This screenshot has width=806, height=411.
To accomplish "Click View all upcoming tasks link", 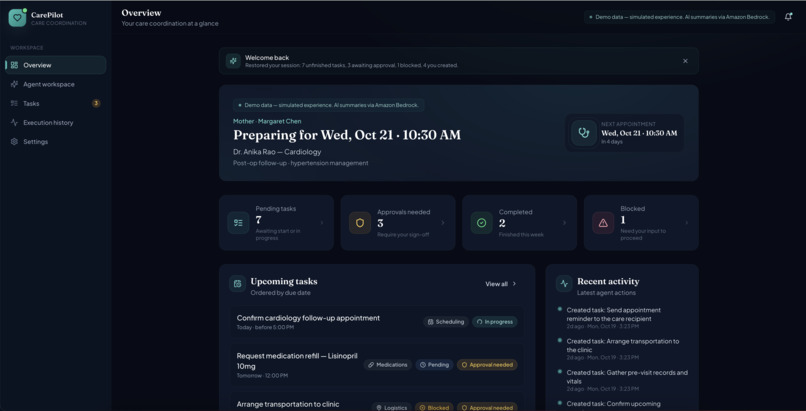I will (x=501, y=284).
